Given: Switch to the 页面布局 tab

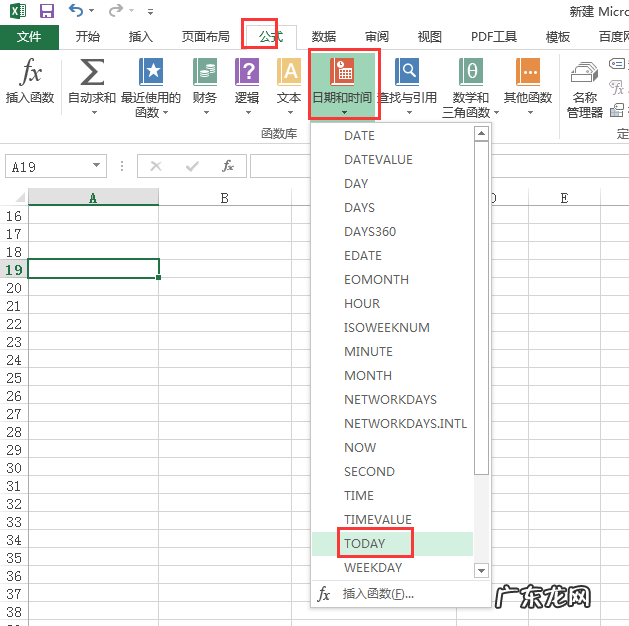Looking at the screenshot, I should click(206, 37).
